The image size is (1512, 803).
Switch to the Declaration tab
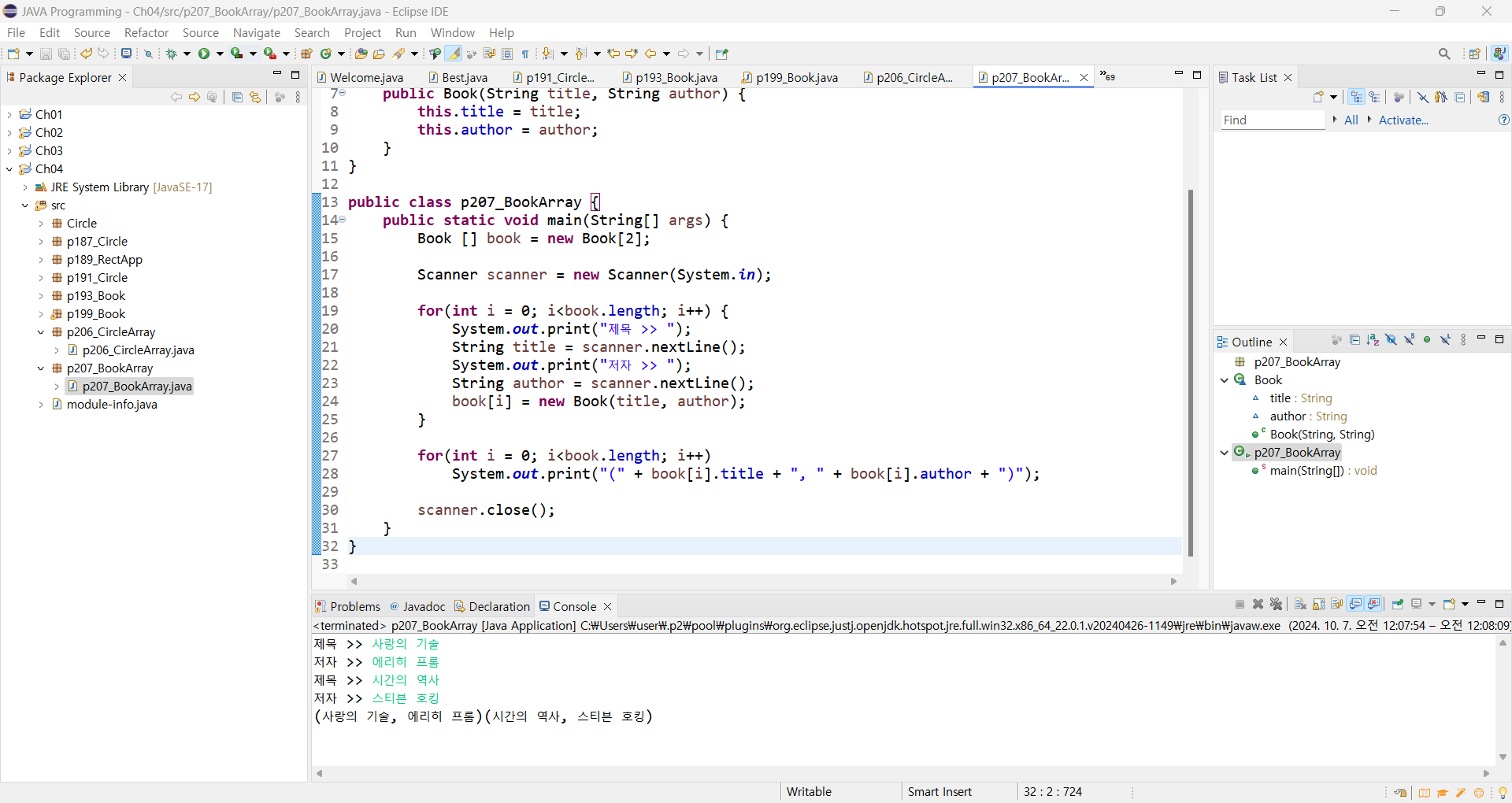[x=491, y=606]
